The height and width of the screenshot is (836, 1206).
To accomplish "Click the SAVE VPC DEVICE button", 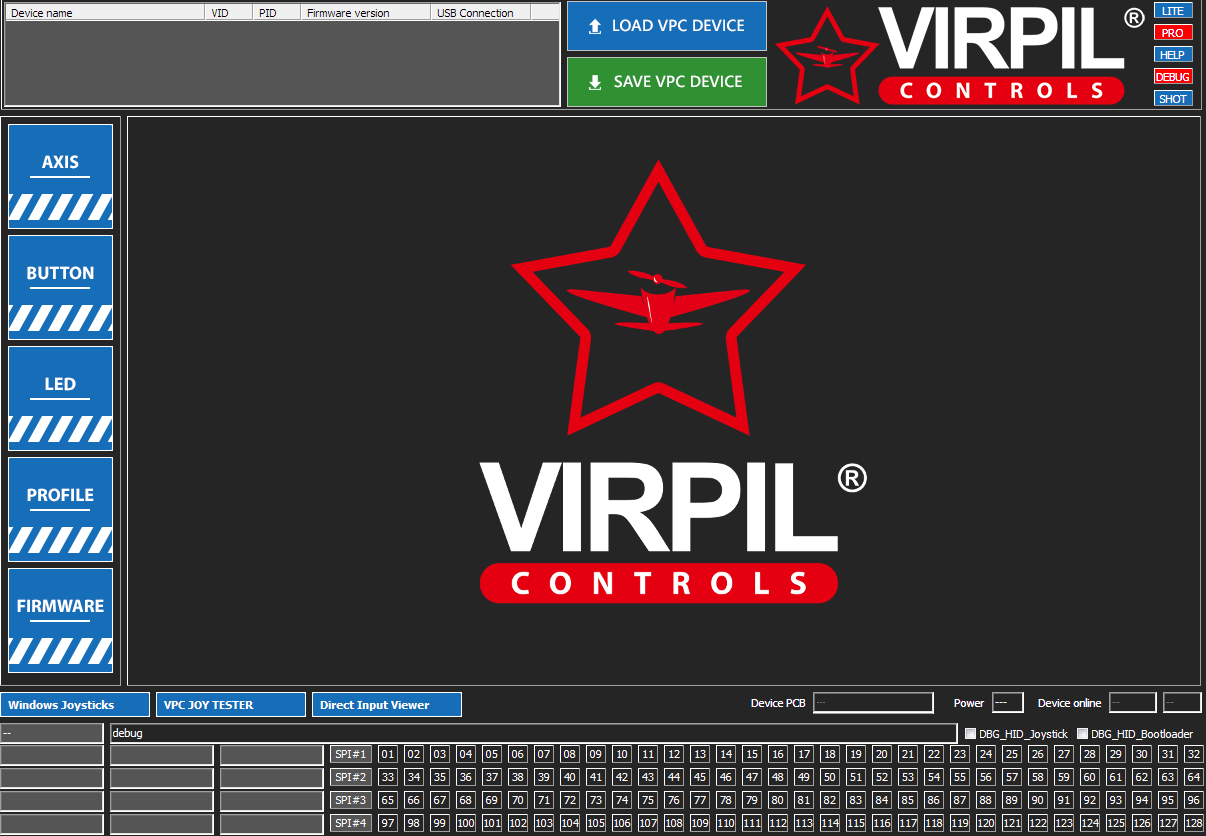I will [667, 82].
